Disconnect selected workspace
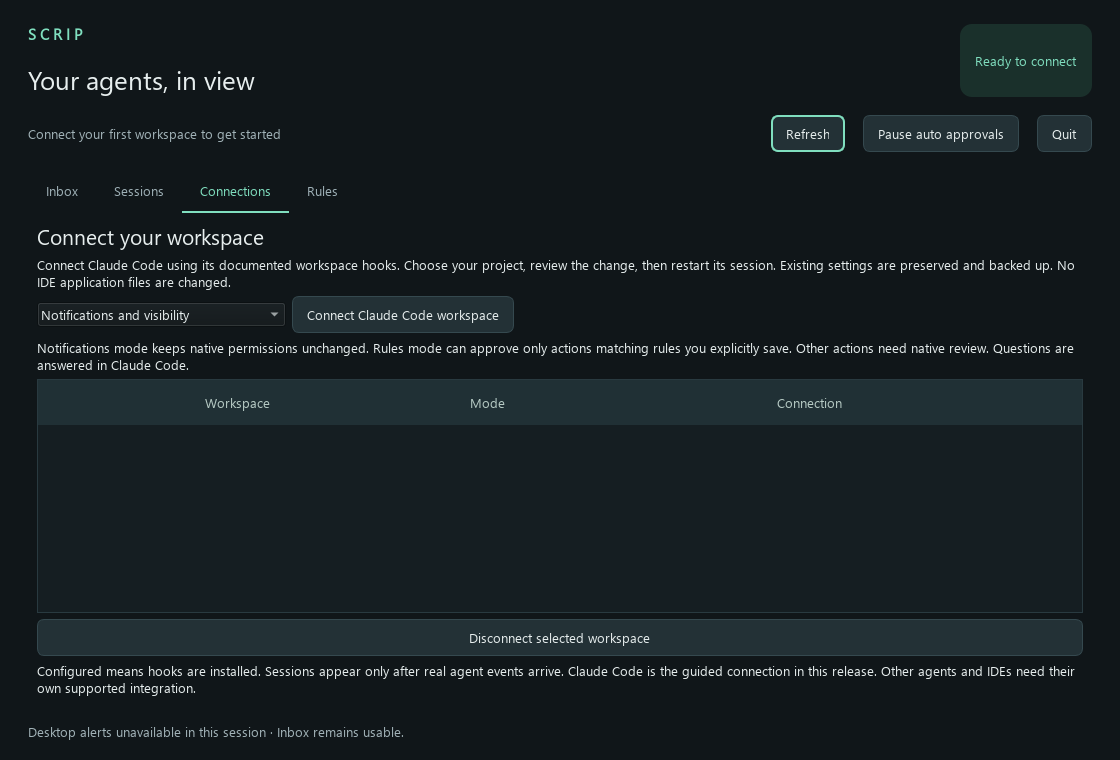 coord(559,638)
